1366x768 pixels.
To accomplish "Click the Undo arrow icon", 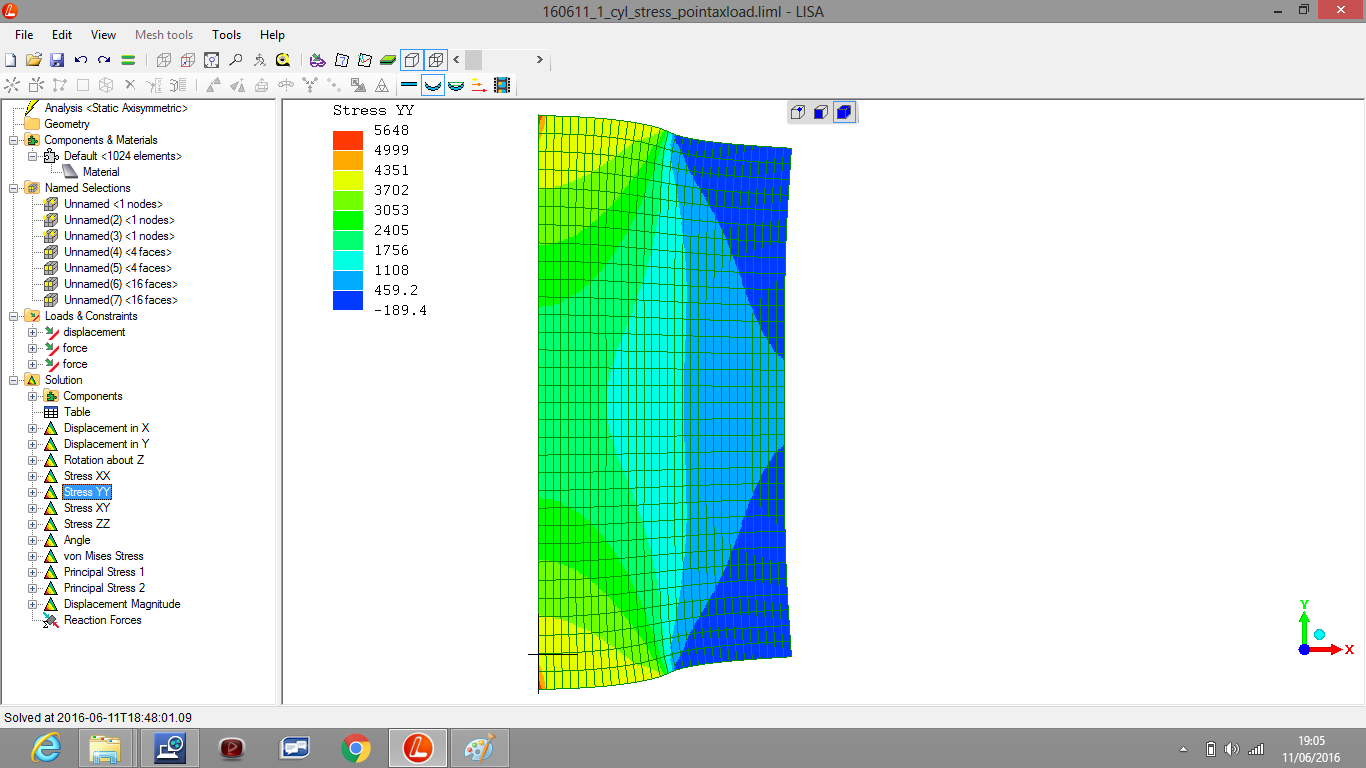I will [x=81, y=60].
